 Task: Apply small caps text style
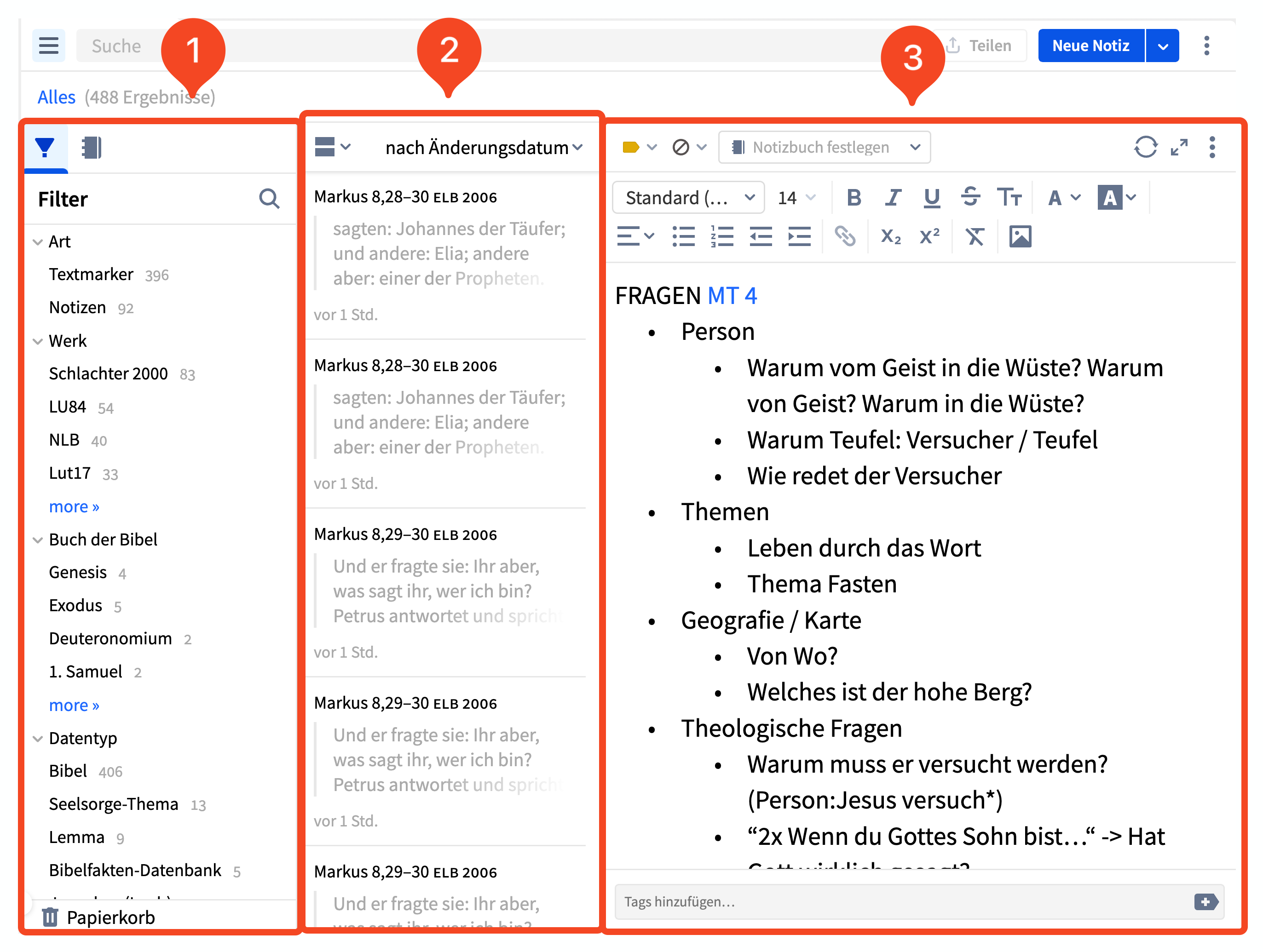(x=1009, y=197)
